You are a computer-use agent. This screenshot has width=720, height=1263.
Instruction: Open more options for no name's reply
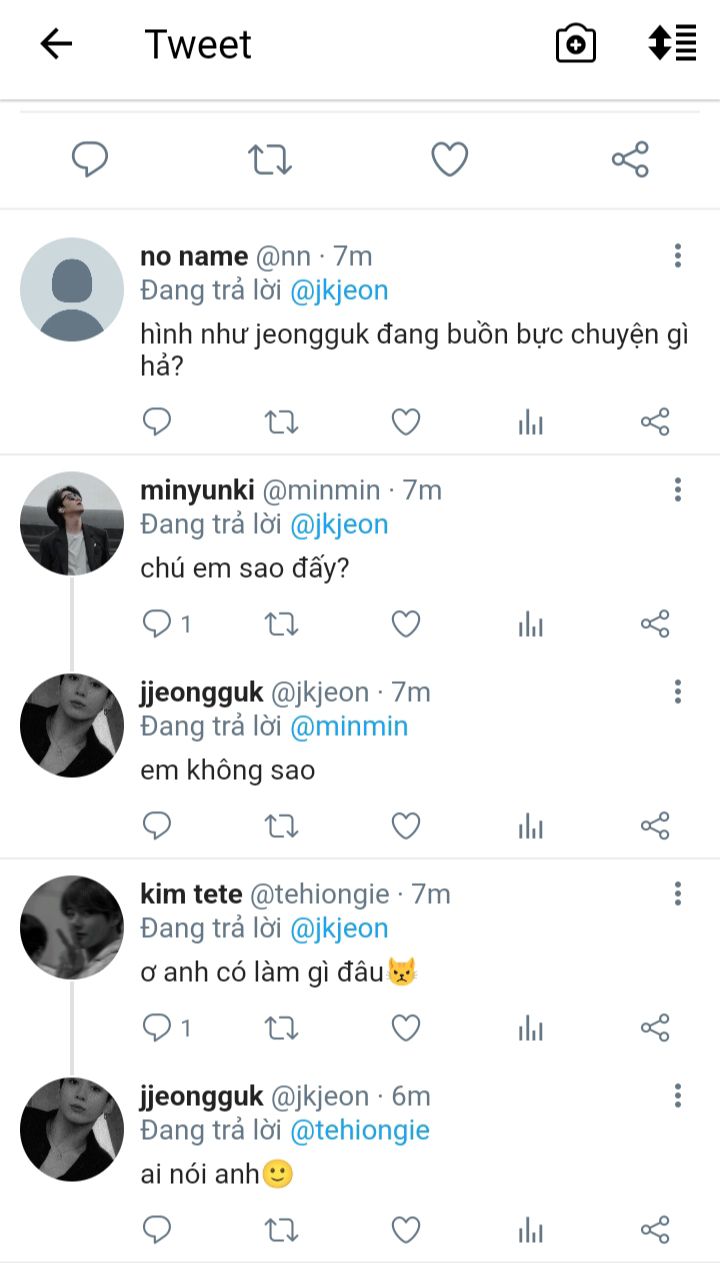[677, 256]
